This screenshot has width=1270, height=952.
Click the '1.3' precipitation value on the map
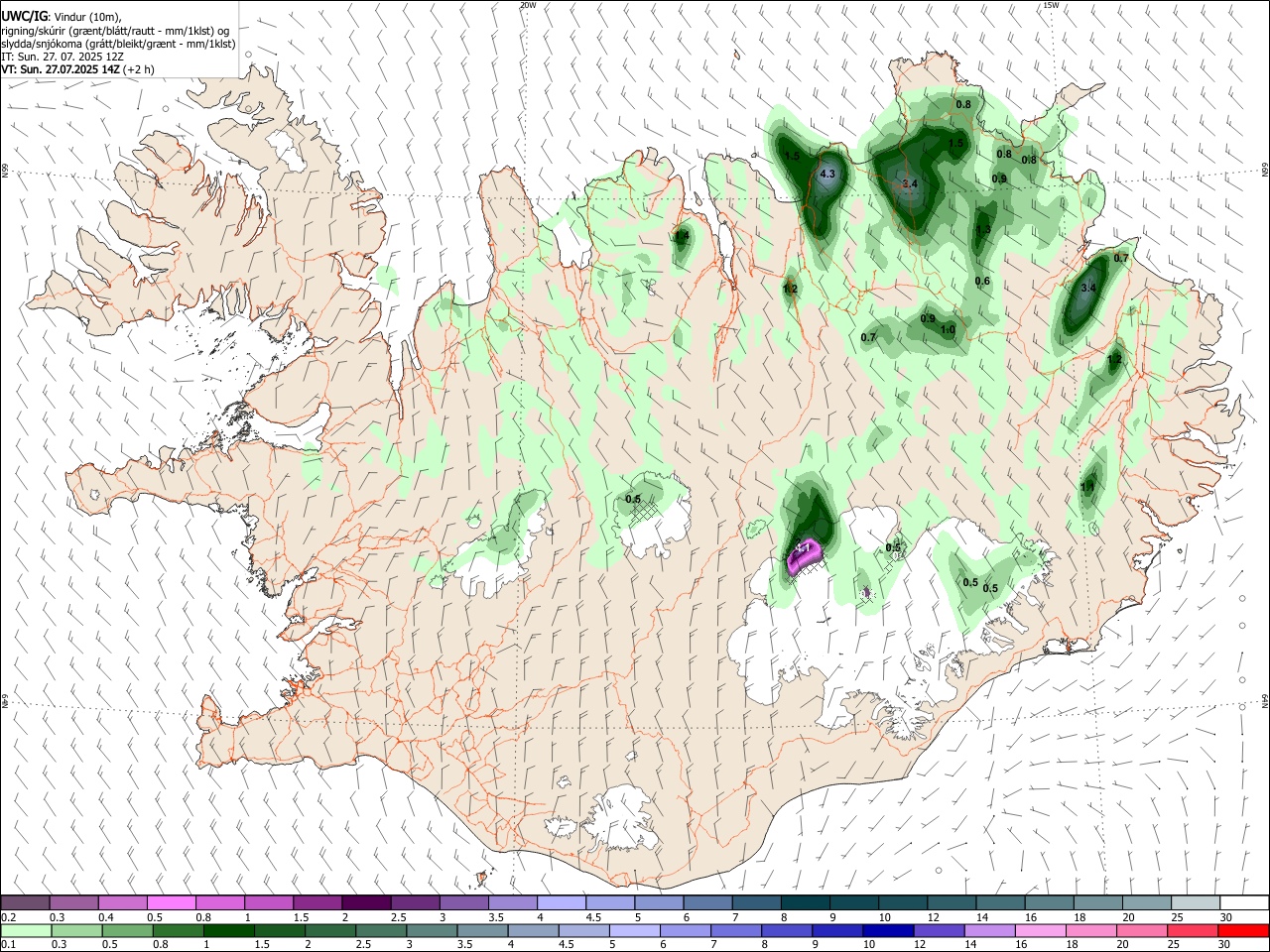coord(983,230)
